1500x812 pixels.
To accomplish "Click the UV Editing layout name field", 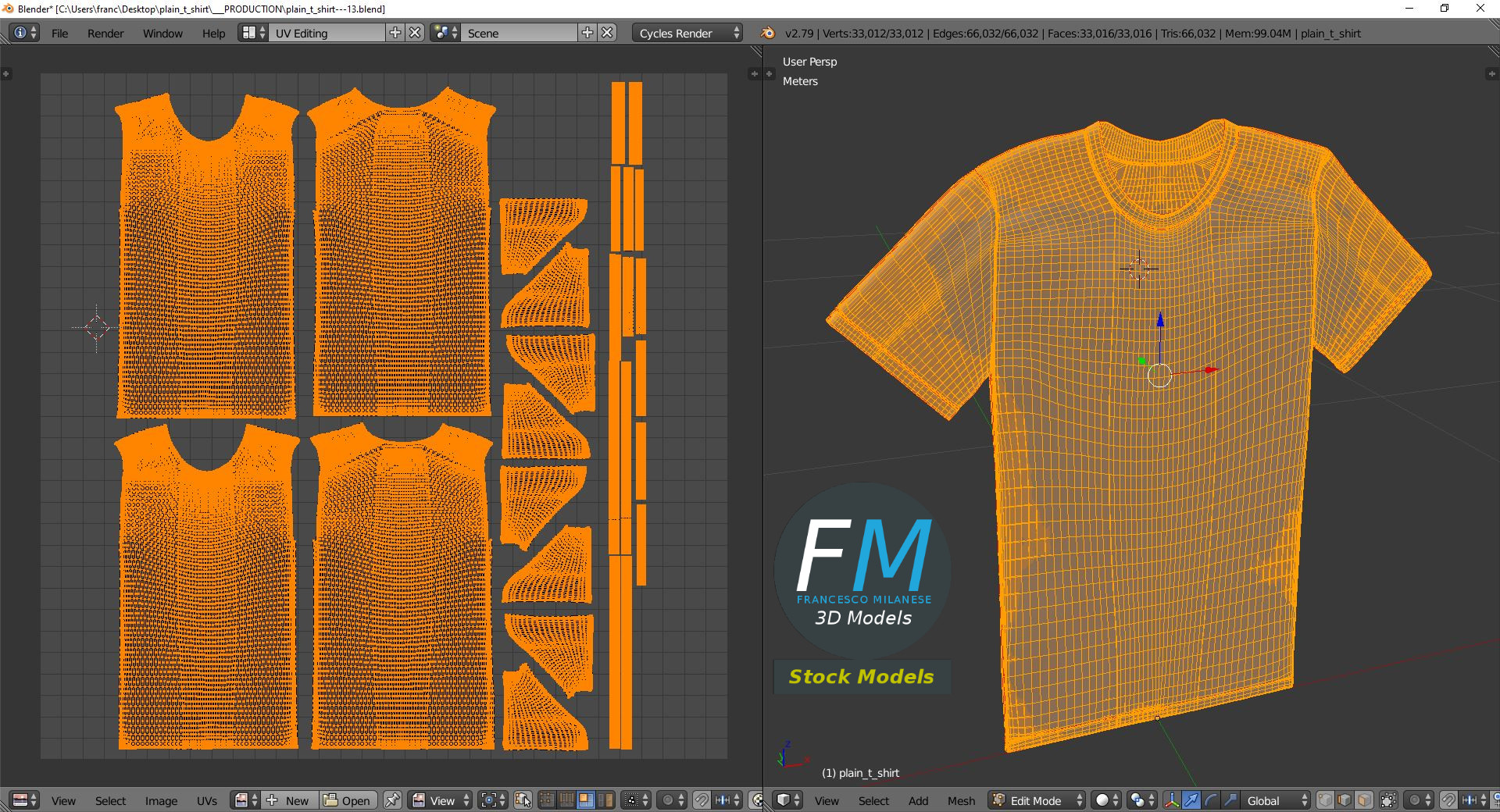I will point(327,33).
